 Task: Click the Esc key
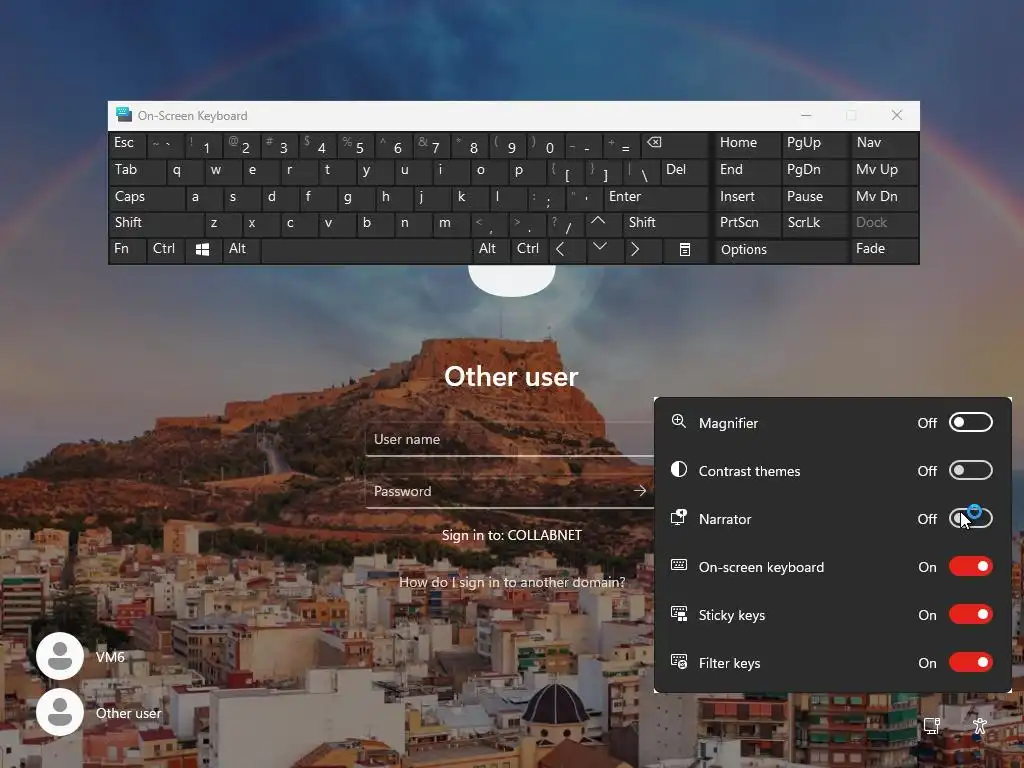click(x=127, y=144)
